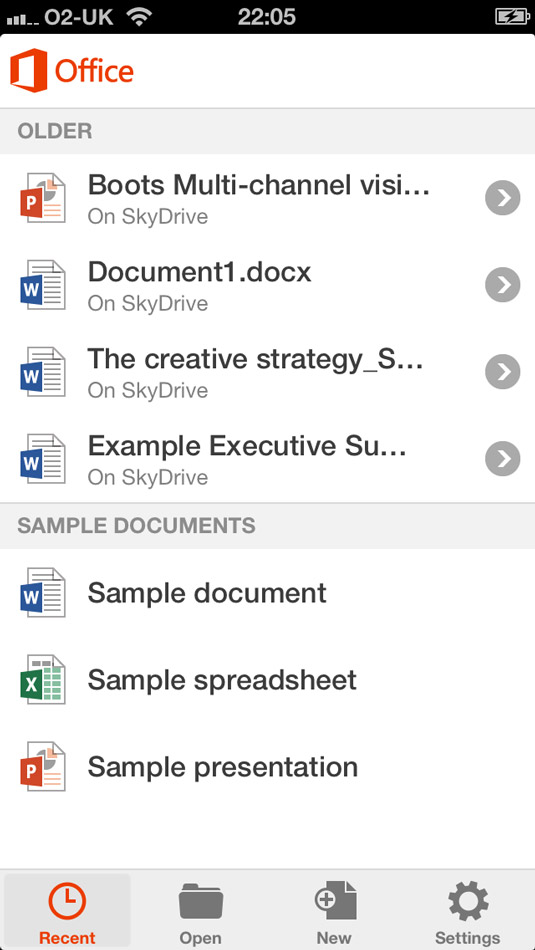535x950 pixels.
Task: Tap the Word icon for Sample document
Action: pyautogui.click(x=42, y=593)
